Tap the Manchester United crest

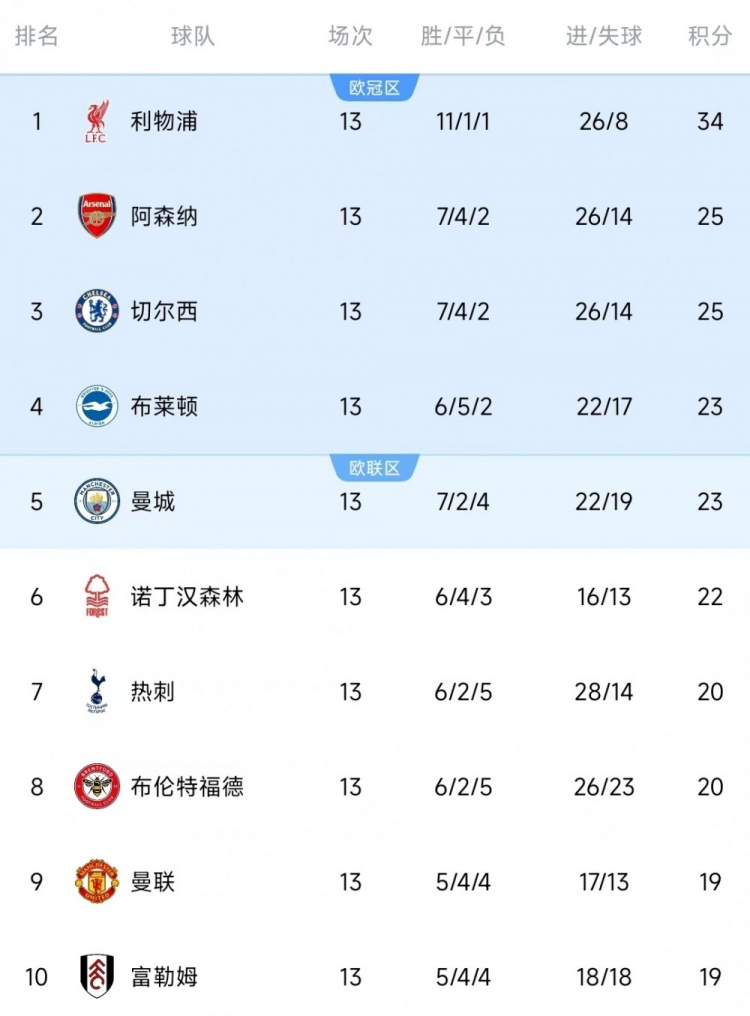pyautogui.click(x=97, y=881)
